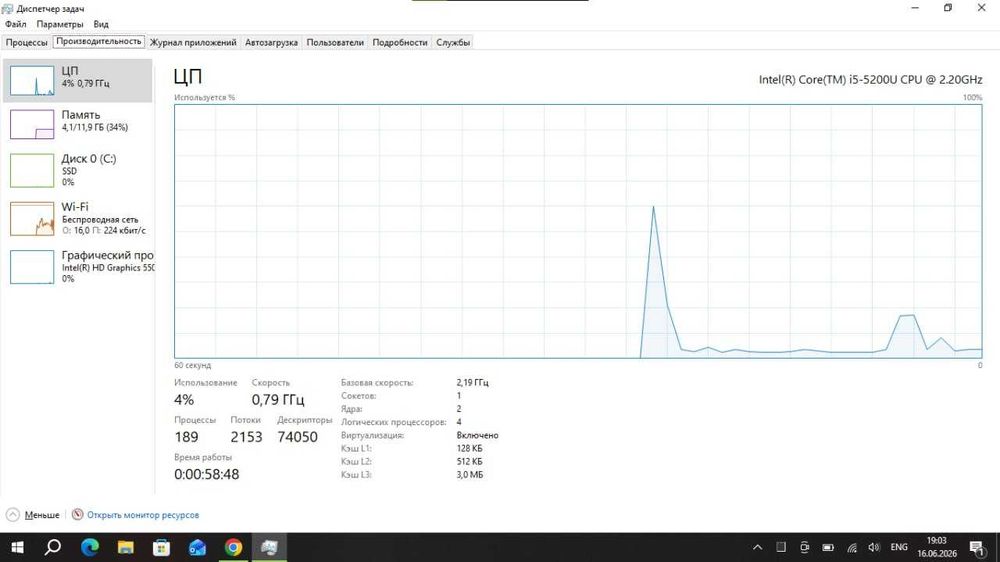
Task: Click the Meet Now tray icon
Action: tap(804, 547)
